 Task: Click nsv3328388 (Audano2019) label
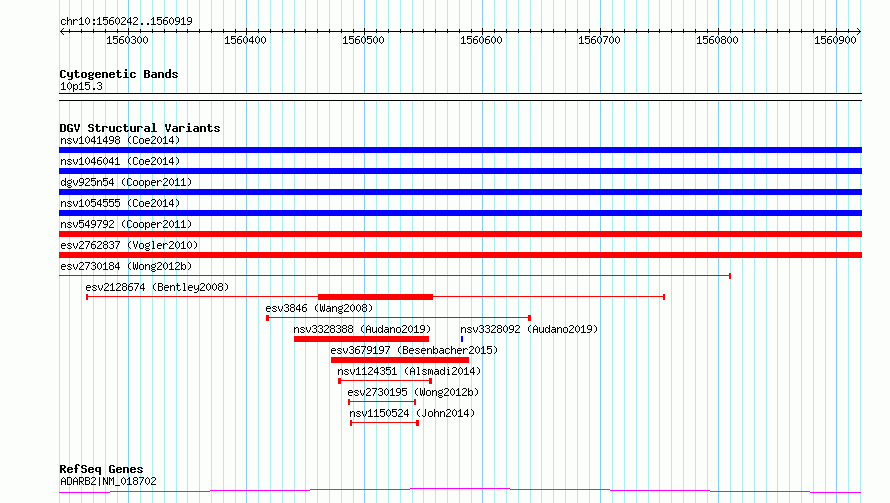(362, 329)
